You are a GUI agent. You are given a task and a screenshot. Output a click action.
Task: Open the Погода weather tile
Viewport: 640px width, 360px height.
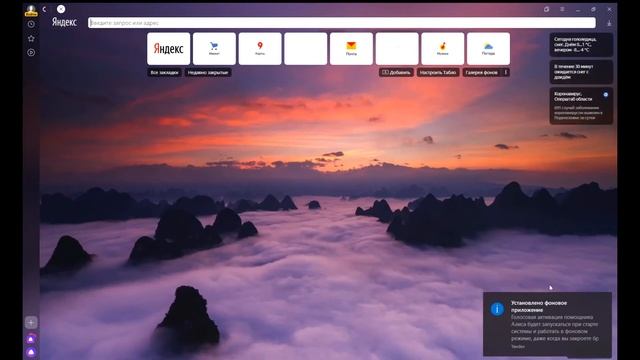pyautogui.click(x=489, y=49)
